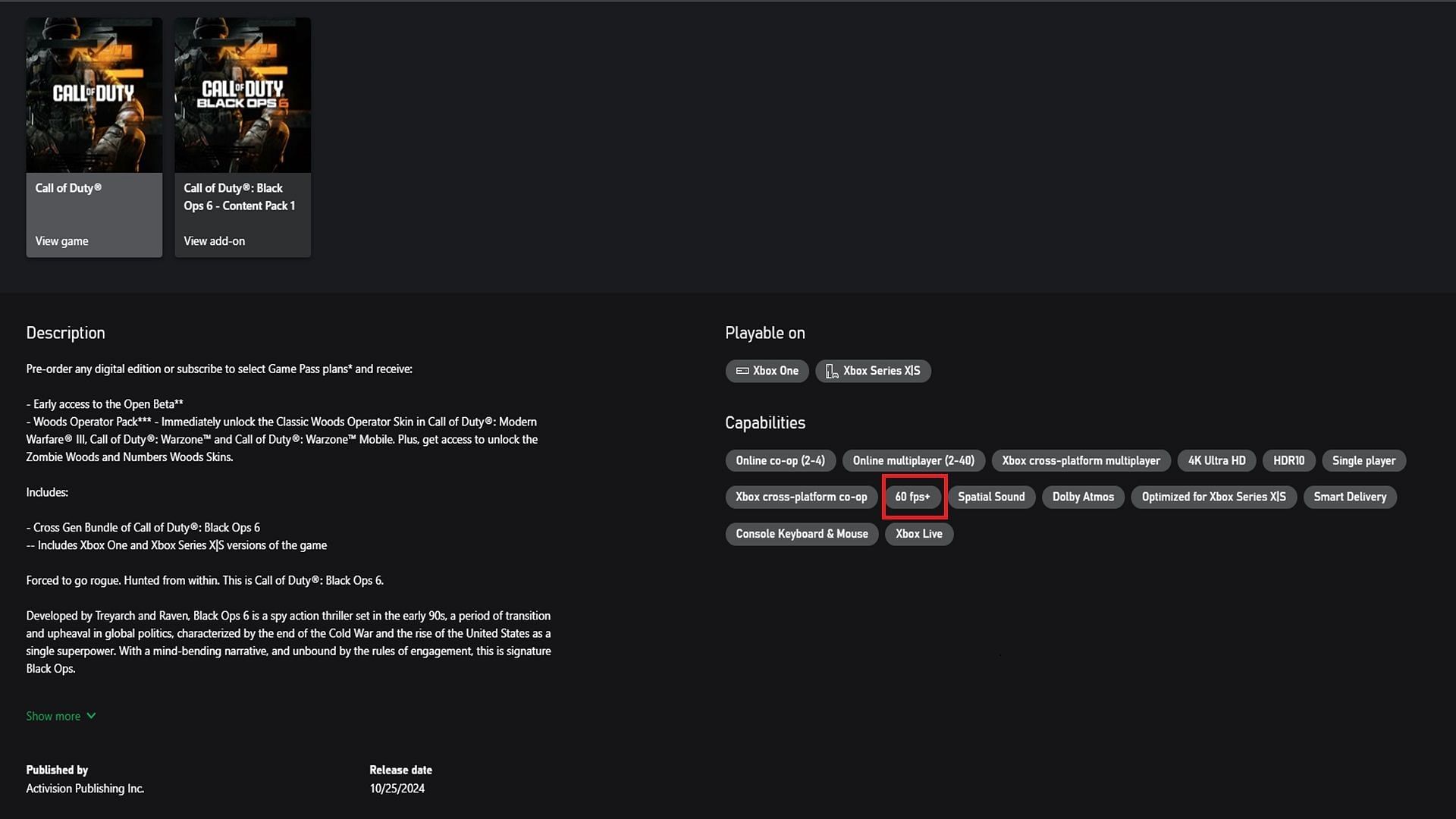Click the 10/25/2024 release date value
The width and height of the screenshot is (1456, 819).
(397, 789)
